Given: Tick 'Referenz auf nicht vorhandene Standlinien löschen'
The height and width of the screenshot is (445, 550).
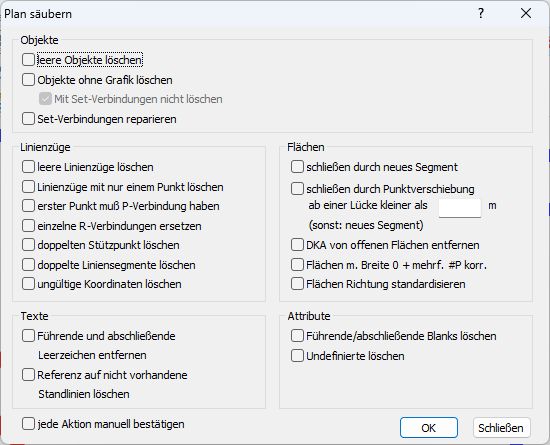Looking at the screenshot, I should pyautogui.click(x=28, y=375).
